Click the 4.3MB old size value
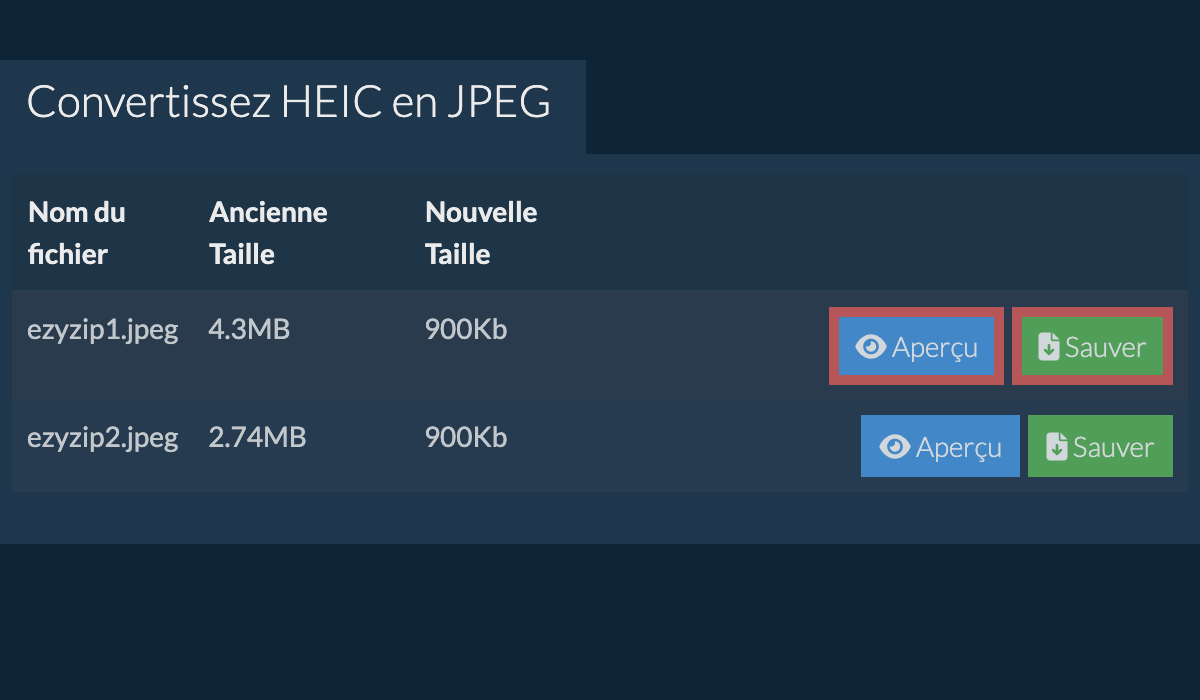 pyautogui.click(x=249, y=330)
